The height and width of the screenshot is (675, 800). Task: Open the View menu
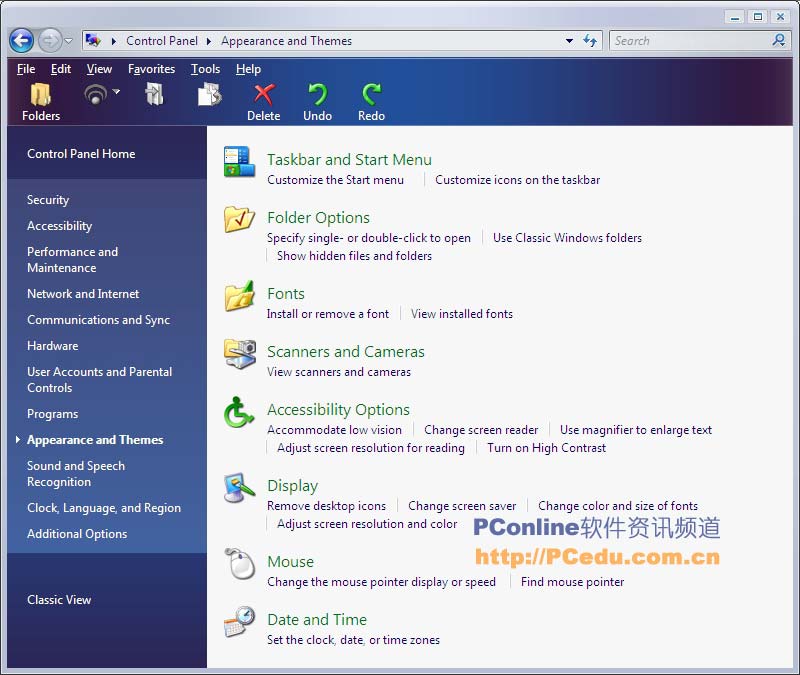pyautogui.click(x=99, y=69)
